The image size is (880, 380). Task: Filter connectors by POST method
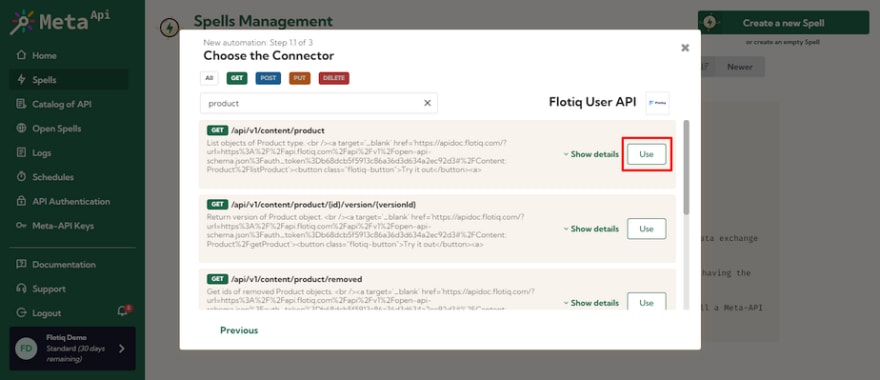pyautogui.click(x=268, y=78)
